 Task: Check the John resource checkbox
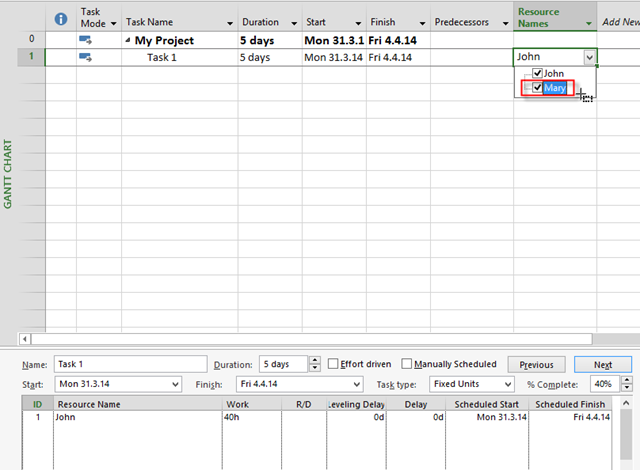tap(538, 74)
